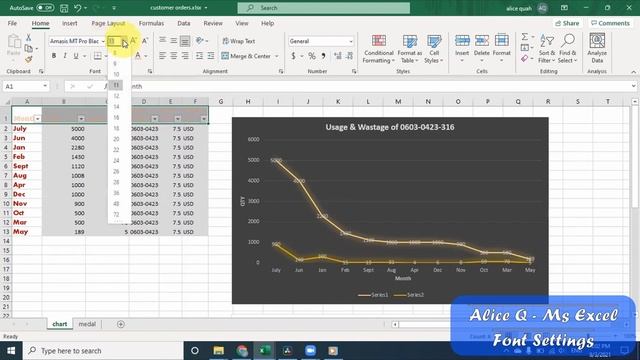
Task: Toggle Bottom Align vertical alignment
Action: 185,41
